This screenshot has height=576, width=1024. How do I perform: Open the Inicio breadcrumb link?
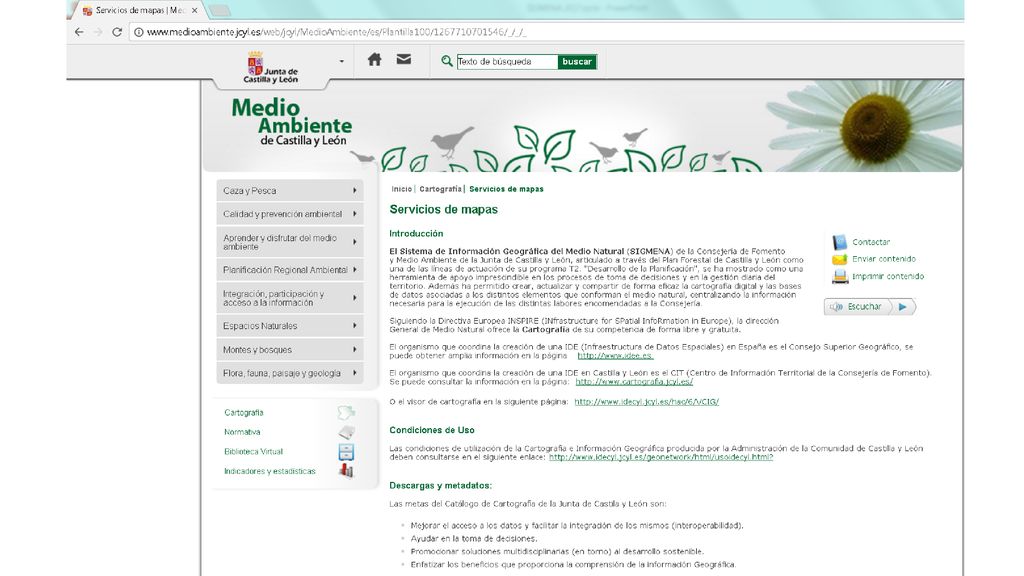point(402,189)
